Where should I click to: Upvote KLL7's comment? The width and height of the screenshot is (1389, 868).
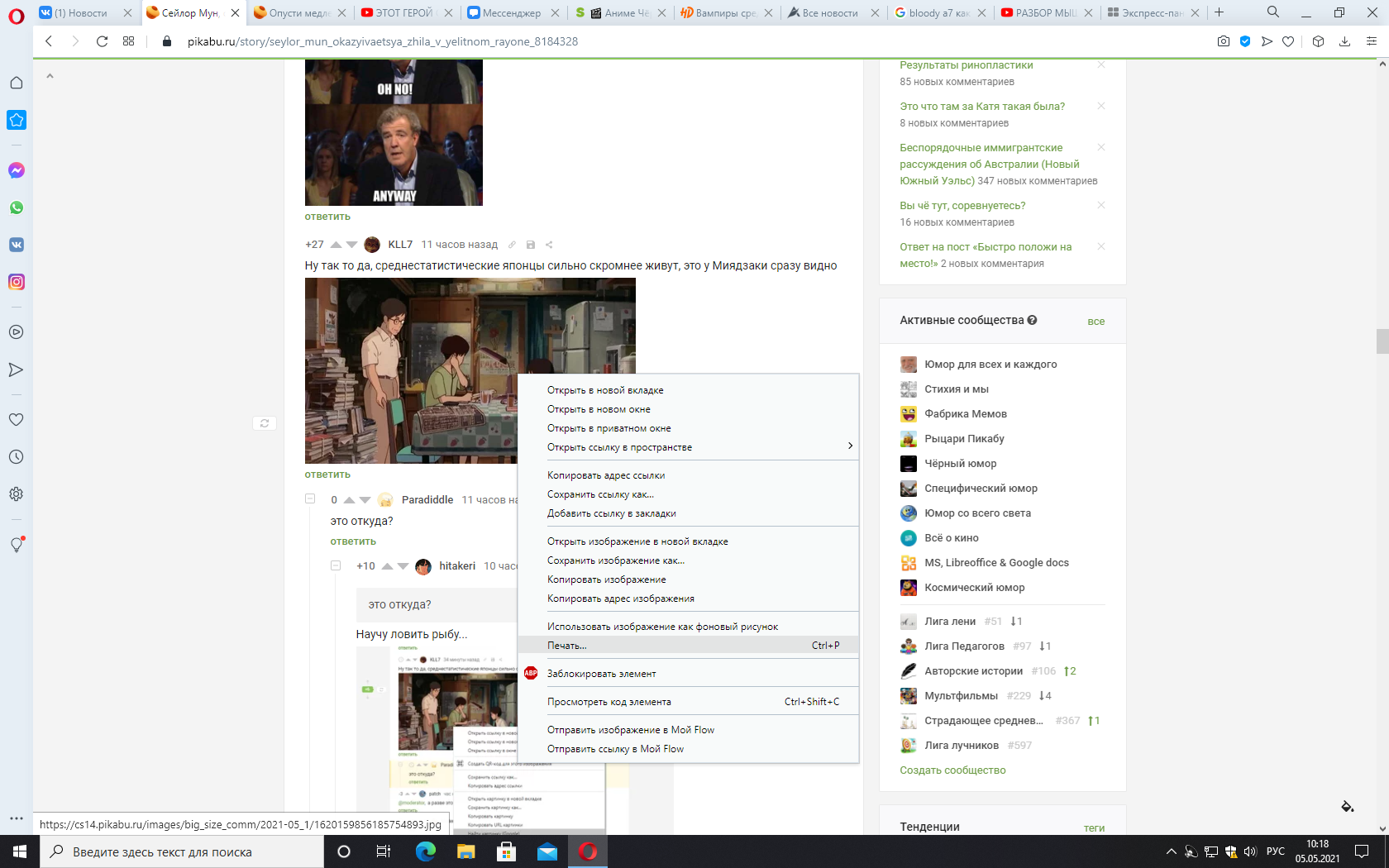tap(336, 245)
